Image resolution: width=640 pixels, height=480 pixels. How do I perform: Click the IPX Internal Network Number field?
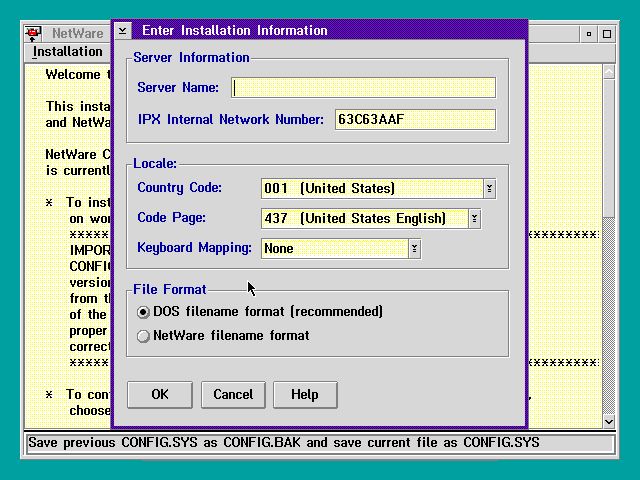click(415, 120)
